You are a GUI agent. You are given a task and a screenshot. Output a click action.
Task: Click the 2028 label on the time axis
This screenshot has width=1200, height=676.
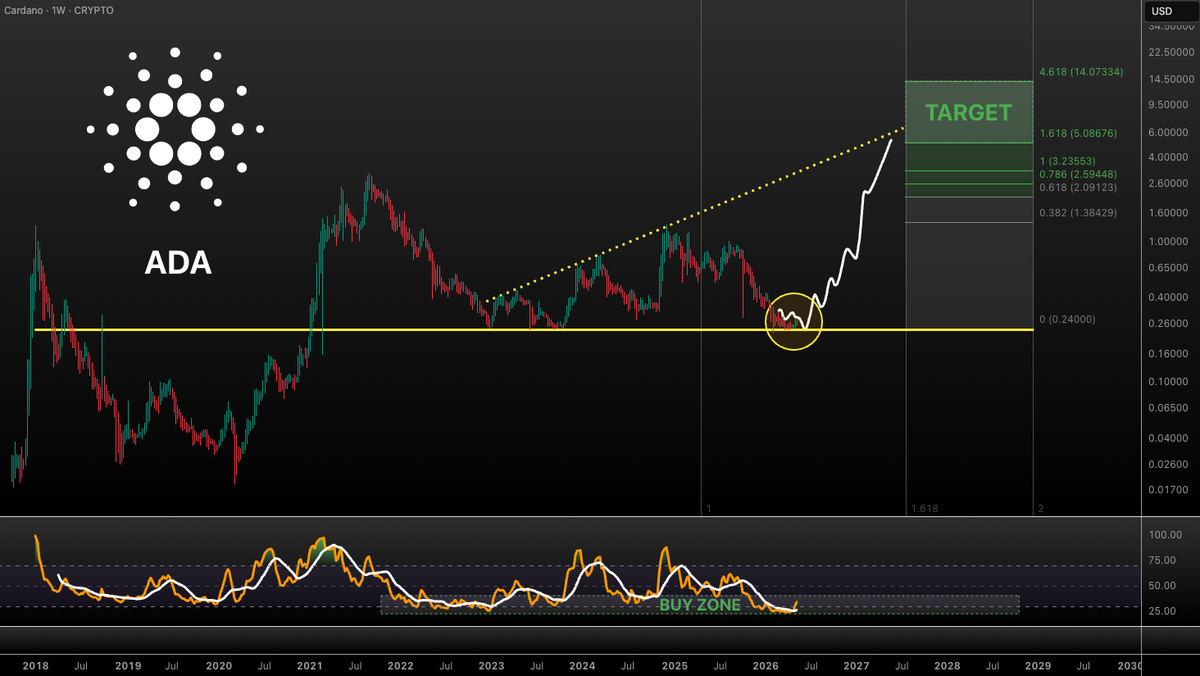pyautogui.click(x=948, y=665)
